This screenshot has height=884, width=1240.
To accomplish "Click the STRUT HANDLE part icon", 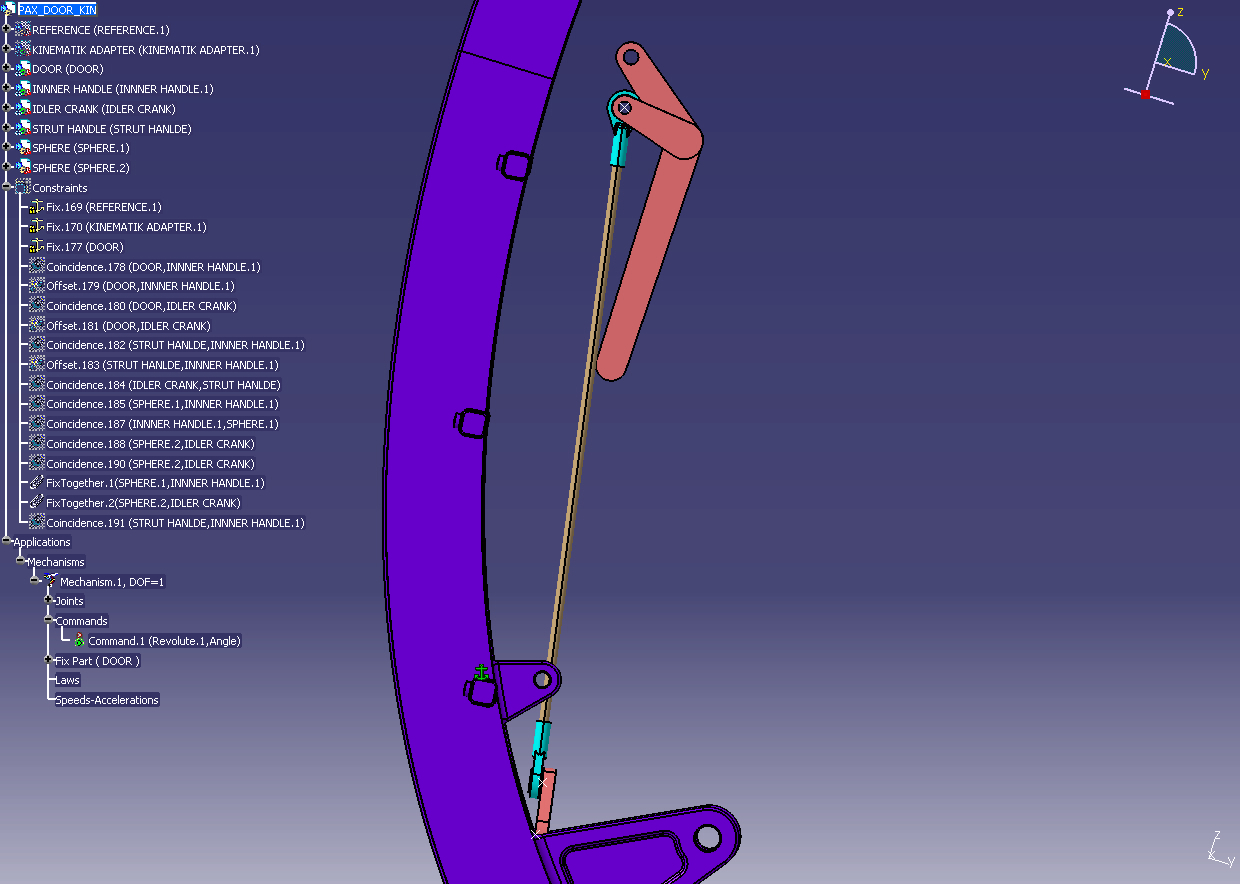I will pos(22,128).
